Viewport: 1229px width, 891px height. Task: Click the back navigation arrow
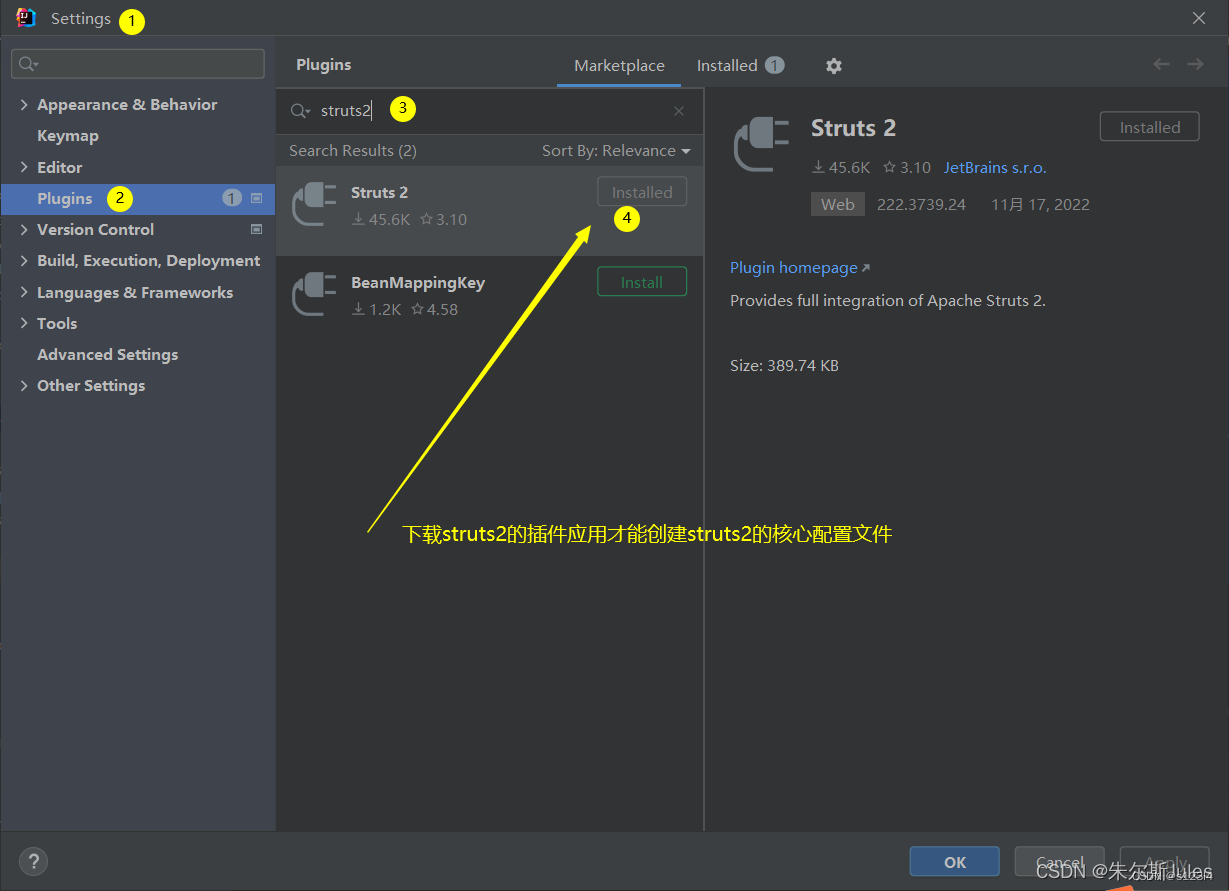pyautogui.click(x=1161, y=64)
